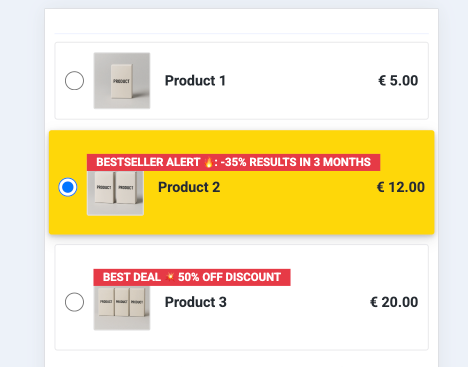Click the explosion emoji in Best Deal banner
This screenshot has width=468, height=367.
pyautogui.click(x=170, y=277)
